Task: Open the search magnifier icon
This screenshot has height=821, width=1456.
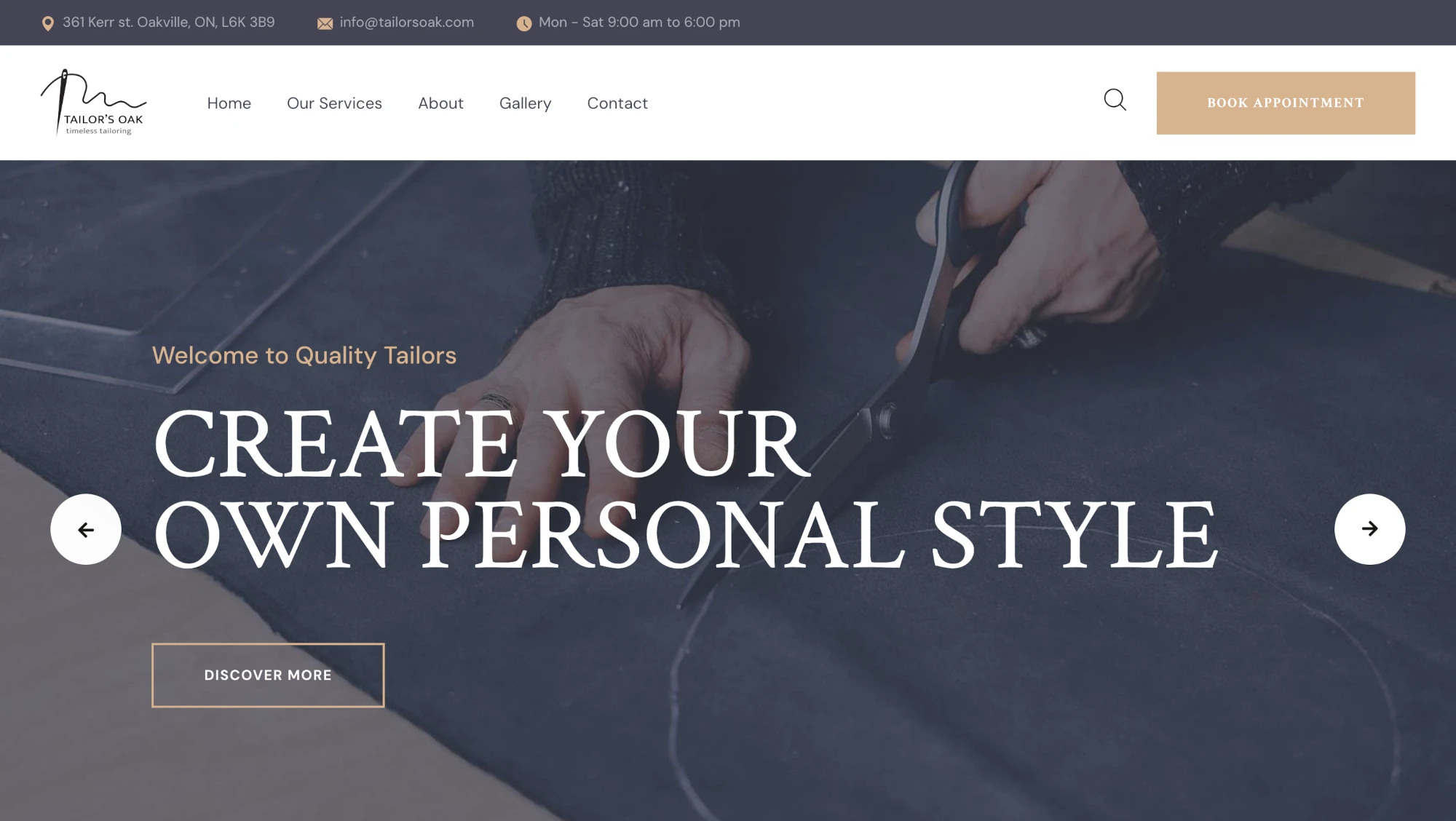Action: (x=1115, y=100)
